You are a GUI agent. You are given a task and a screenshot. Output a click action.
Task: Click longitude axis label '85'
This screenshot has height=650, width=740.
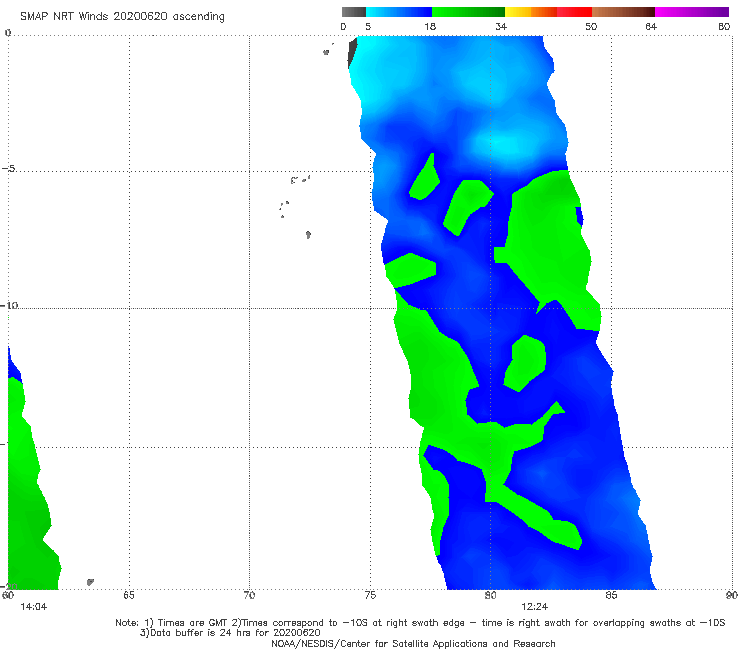[611, 595]
